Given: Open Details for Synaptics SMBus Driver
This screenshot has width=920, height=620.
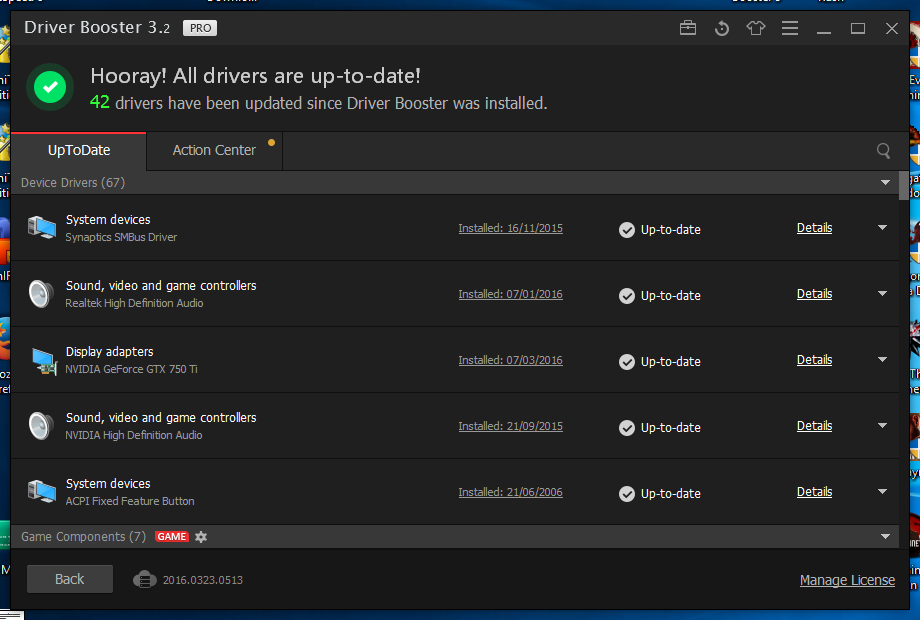Looking at the screenshot, I should [x=814, y=228].
